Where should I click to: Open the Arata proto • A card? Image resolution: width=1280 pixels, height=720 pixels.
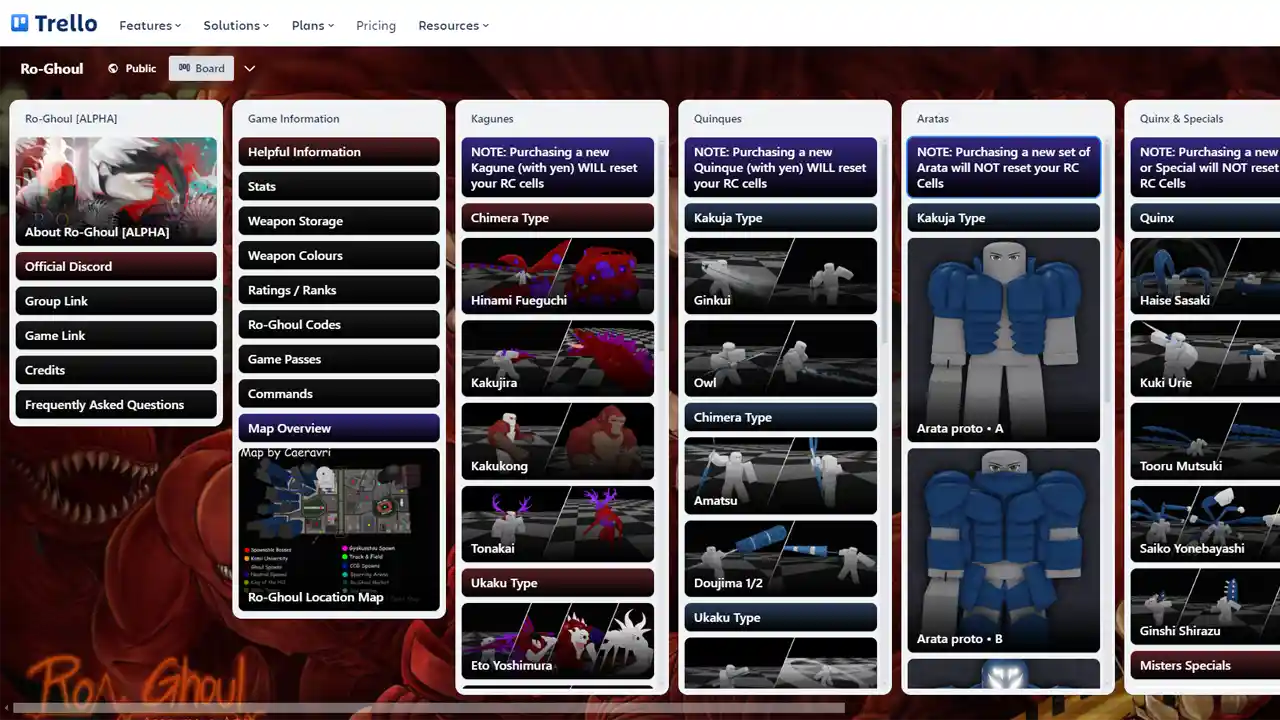coord(1004,340)
